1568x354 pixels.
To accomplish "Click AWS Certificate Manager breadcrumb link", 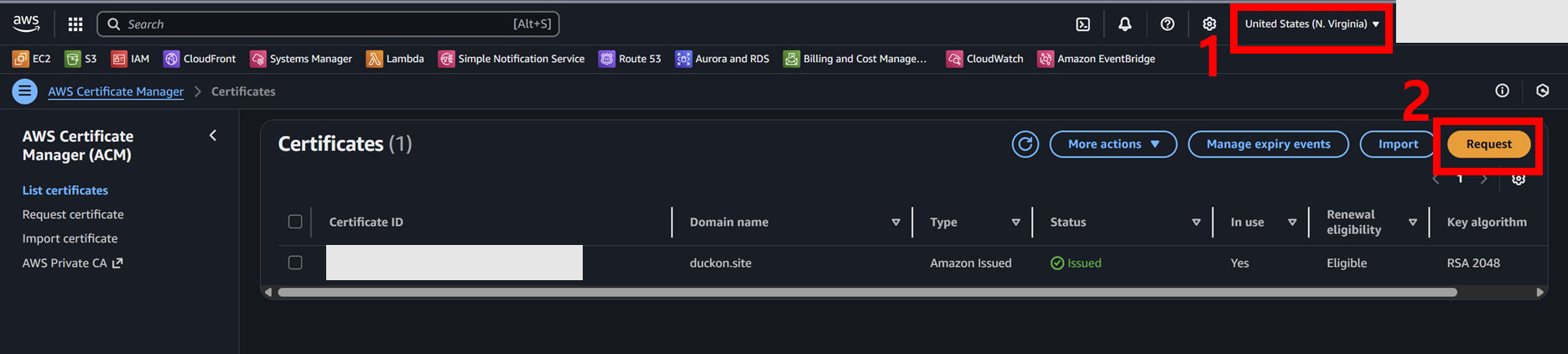I will point(116,91).
